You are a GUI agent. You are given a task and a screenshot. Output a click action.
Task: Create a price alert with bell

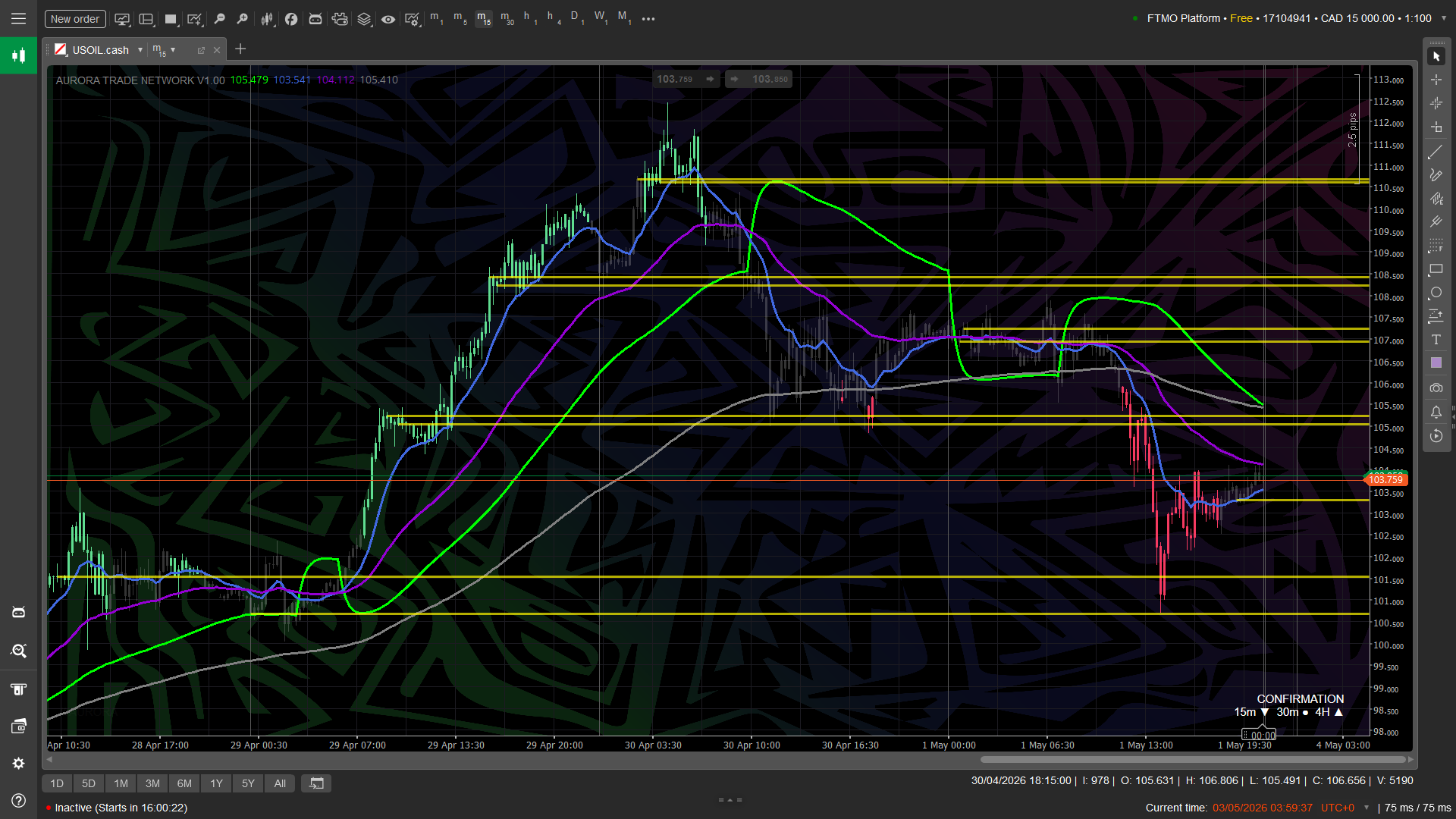pyautogui.click(x=1436, y=412)
